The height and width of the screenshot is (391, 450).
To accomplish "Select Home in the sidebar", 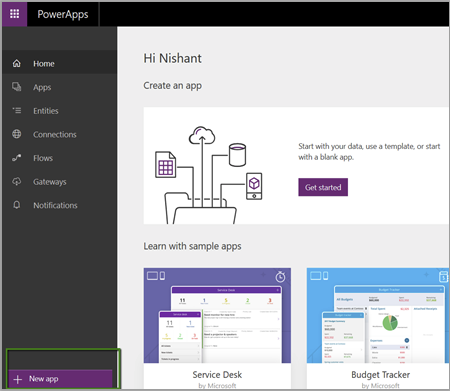I will coord(59,63).
